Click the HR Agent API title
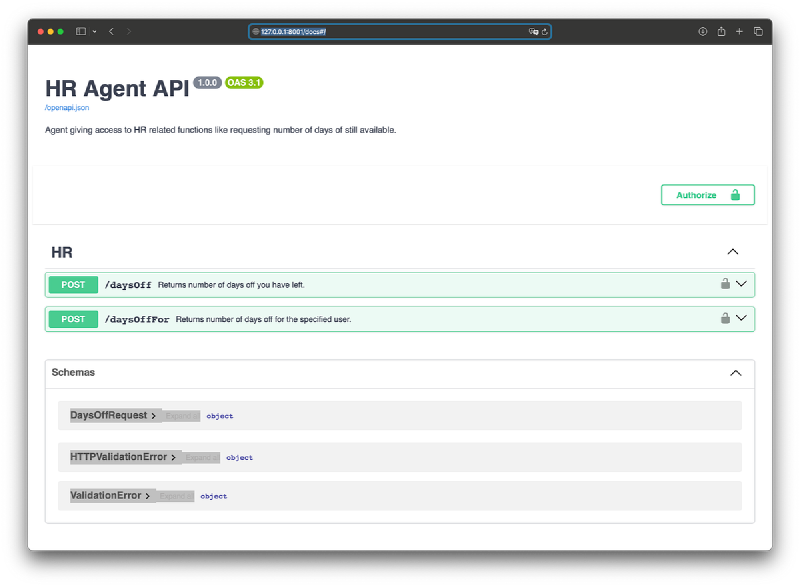 (117, 88)
